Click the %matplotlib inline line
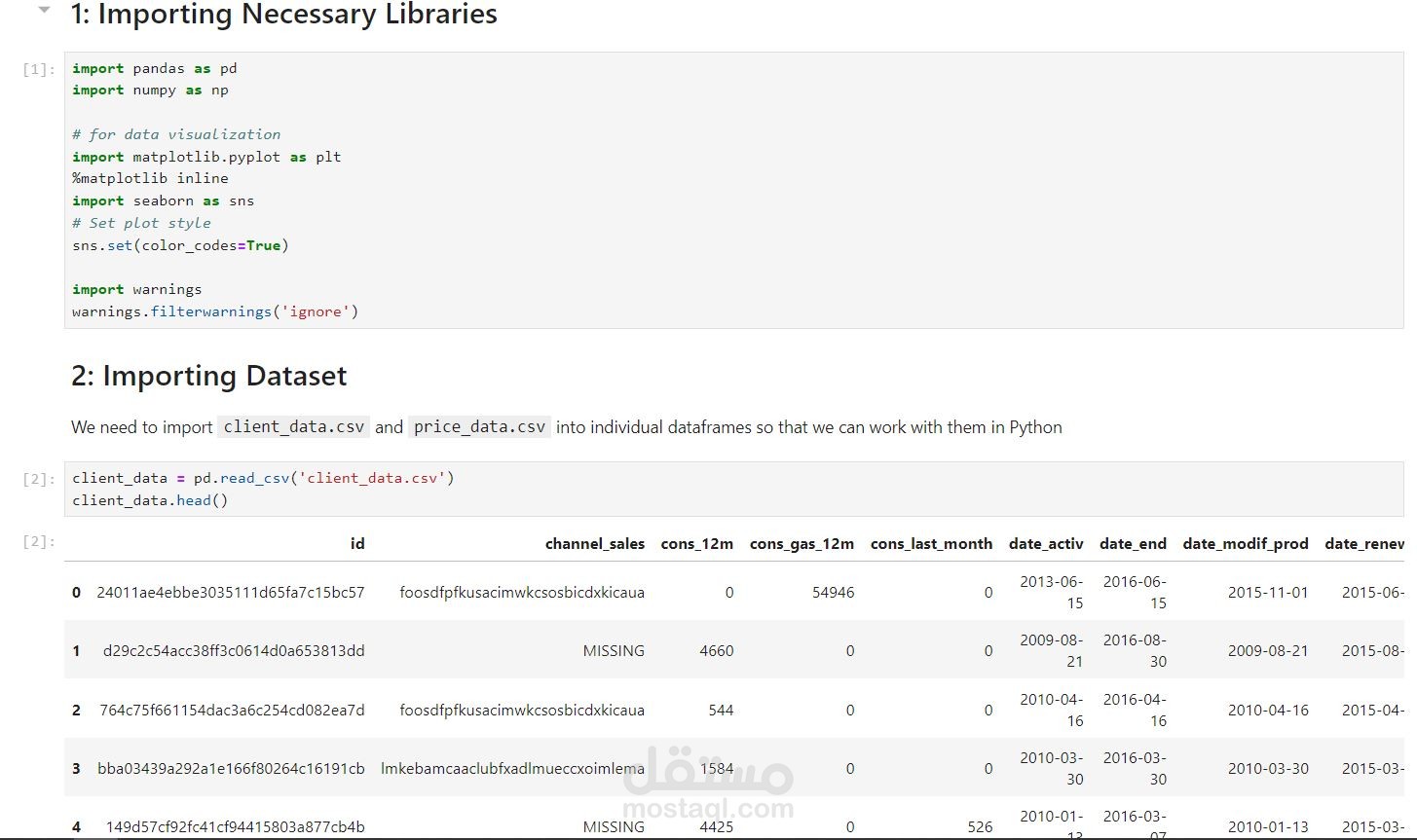The width and height of the screenshot is (1417, 840). click(150, 178)
